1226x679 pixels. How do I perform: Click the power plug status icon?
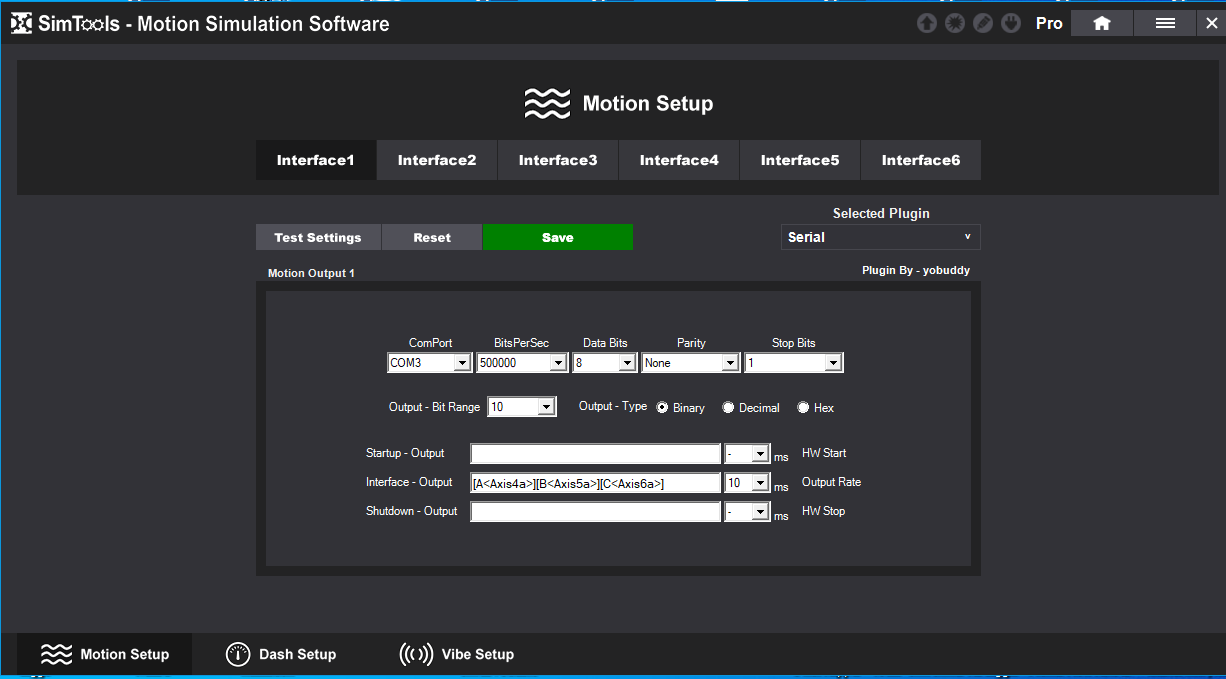tap(1011, 23)
